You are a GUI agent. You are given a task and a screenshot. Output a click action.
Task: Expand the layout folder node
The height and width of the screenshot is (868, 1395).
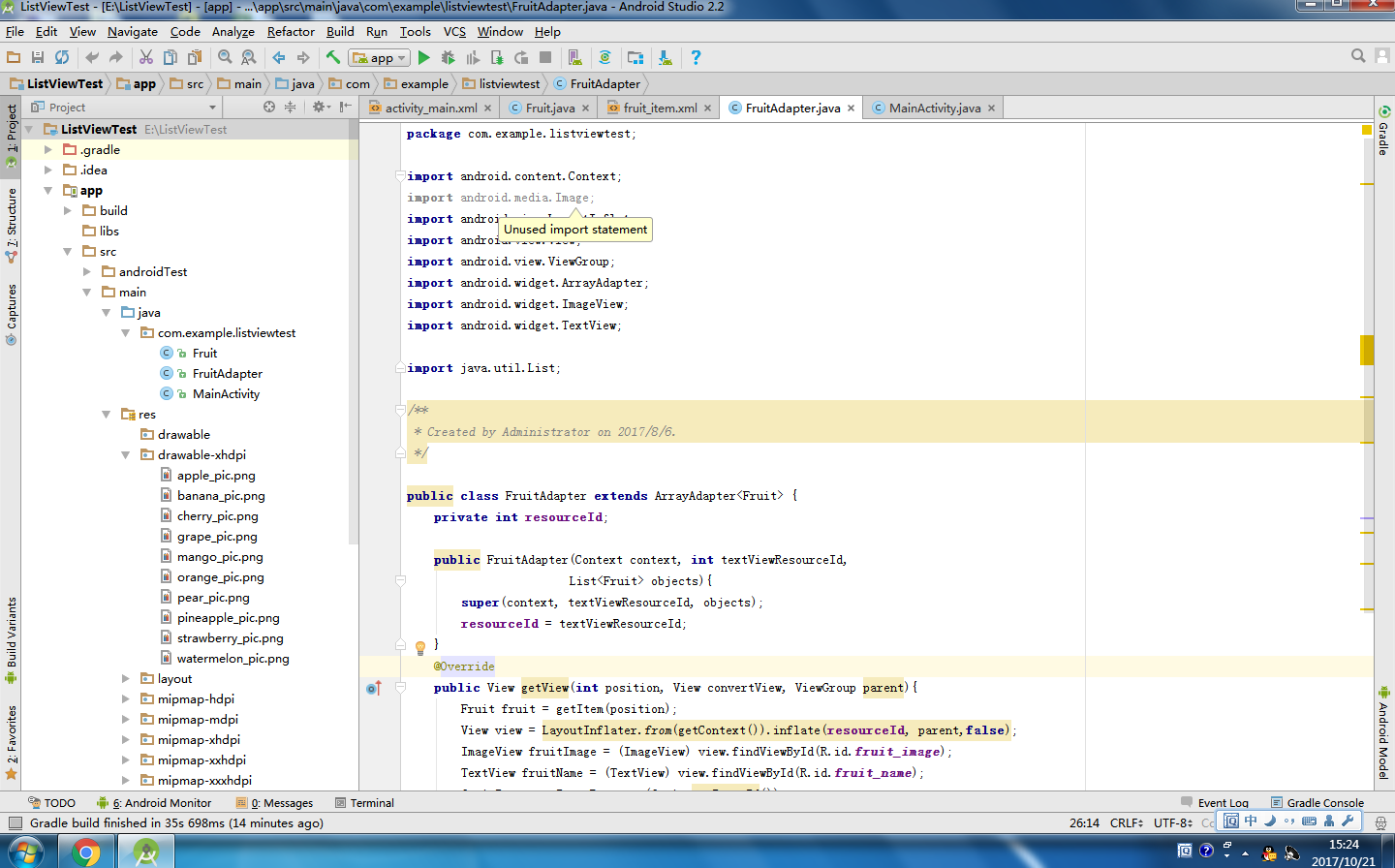pos(126,679)
